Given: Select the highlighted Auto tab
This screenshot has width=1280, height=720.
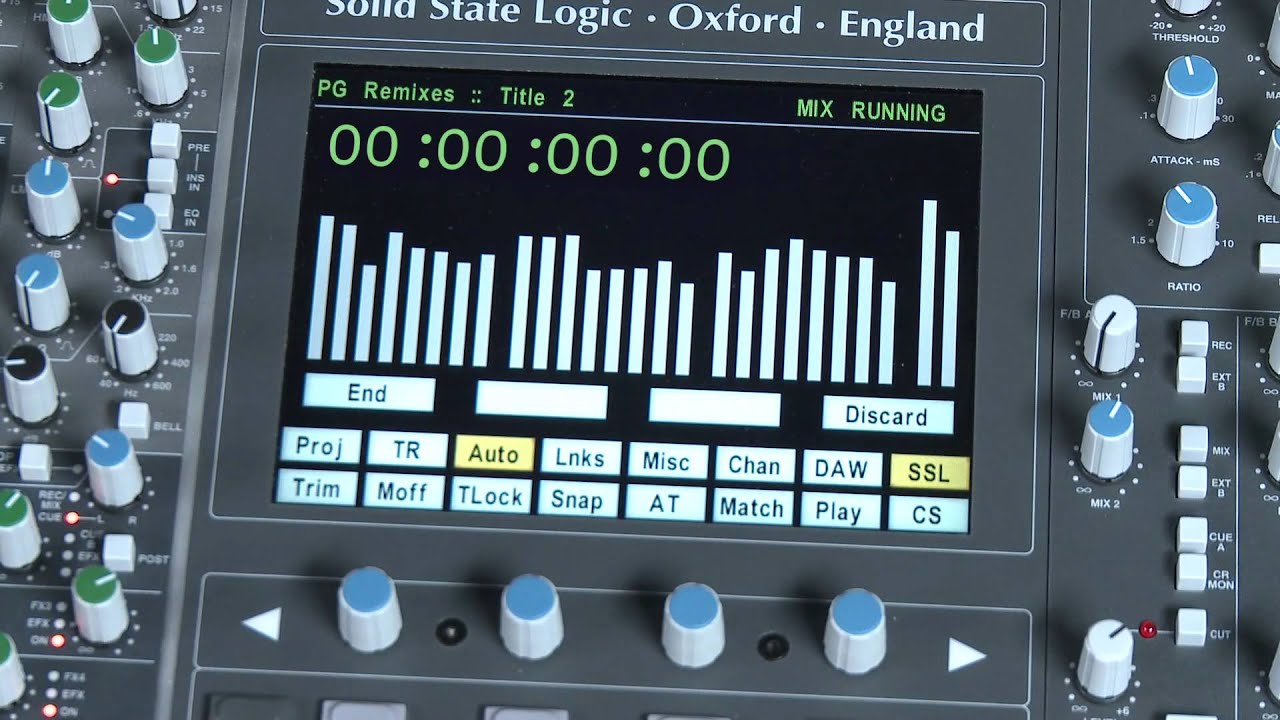Looking at the screenshot, I should [494, 454].
